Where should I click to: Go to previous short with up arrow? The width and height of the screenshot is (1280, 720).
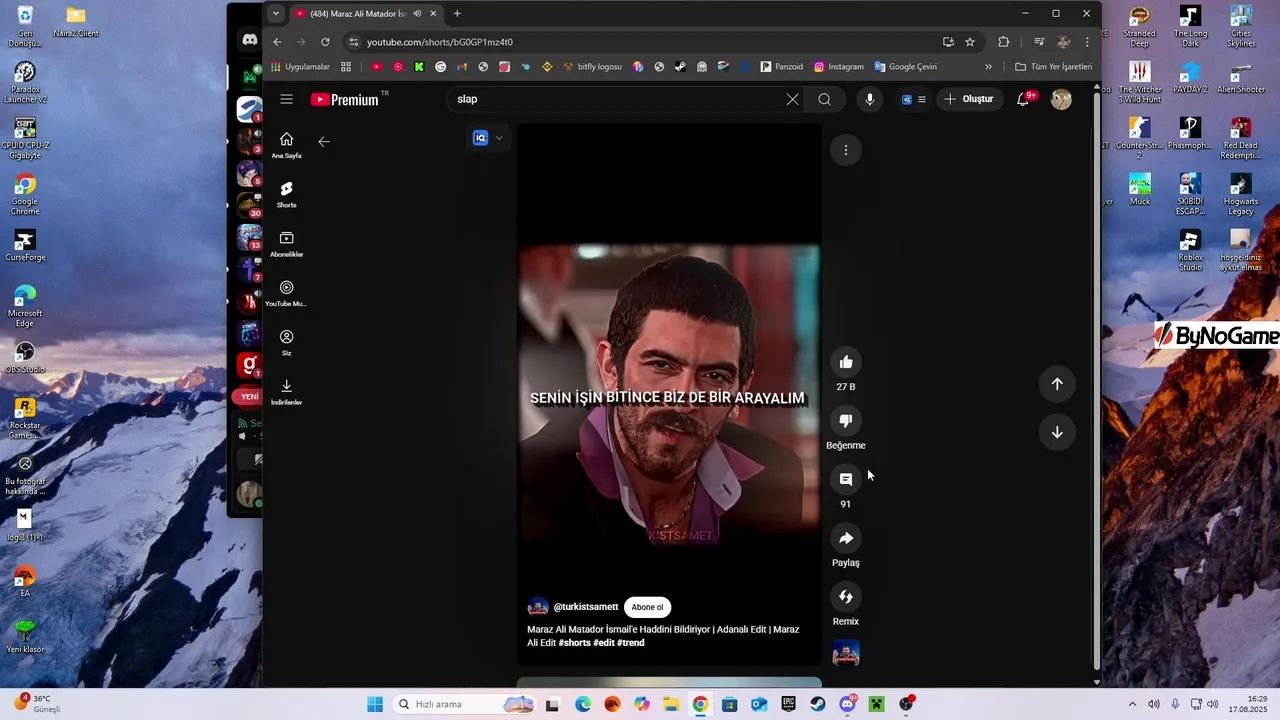[1057, 384]
